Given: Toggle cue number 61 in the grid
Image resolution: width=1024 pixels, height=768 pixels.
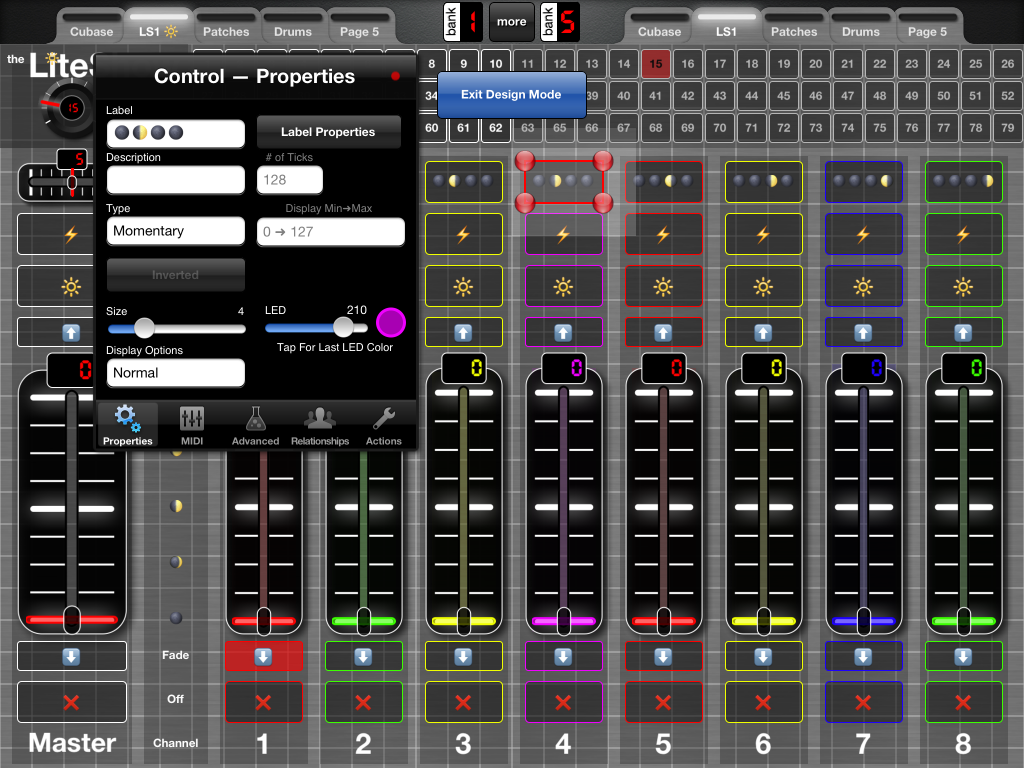Looking at the screenshot, I should coord(464,128).
